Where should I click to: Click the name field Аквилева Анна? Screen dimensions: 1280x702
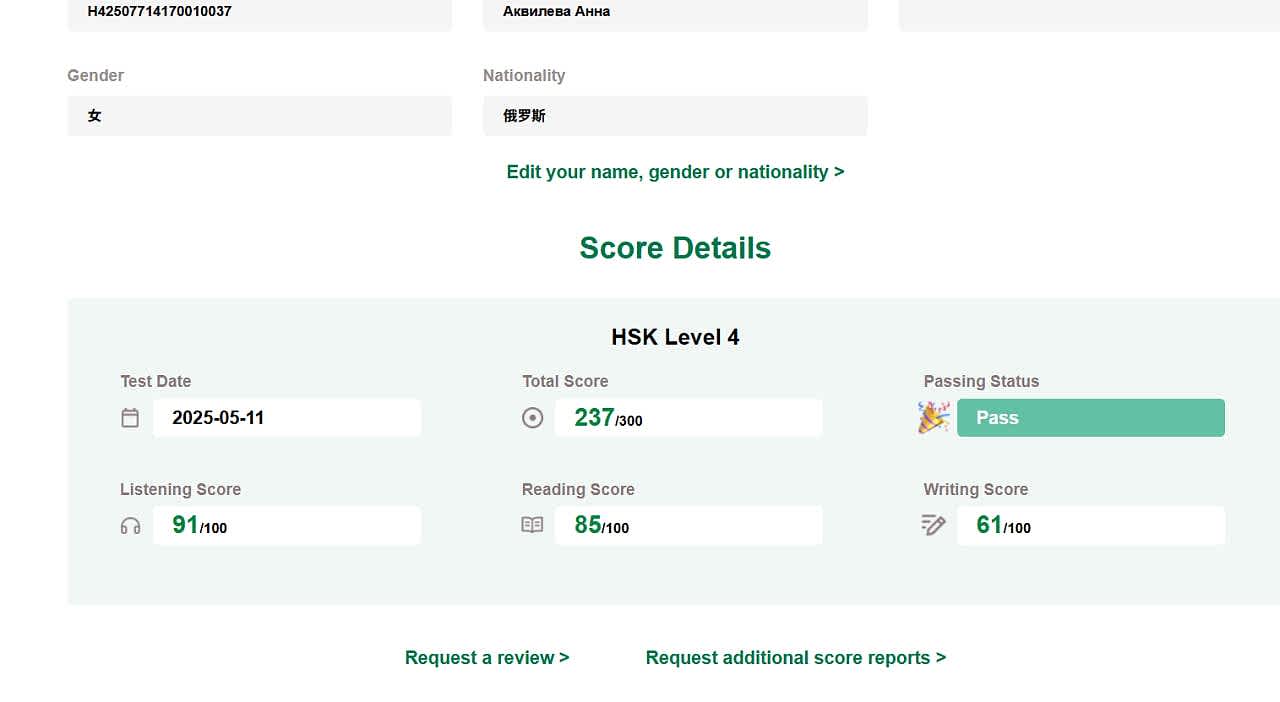pyautogui.click(x=675, y=14)
